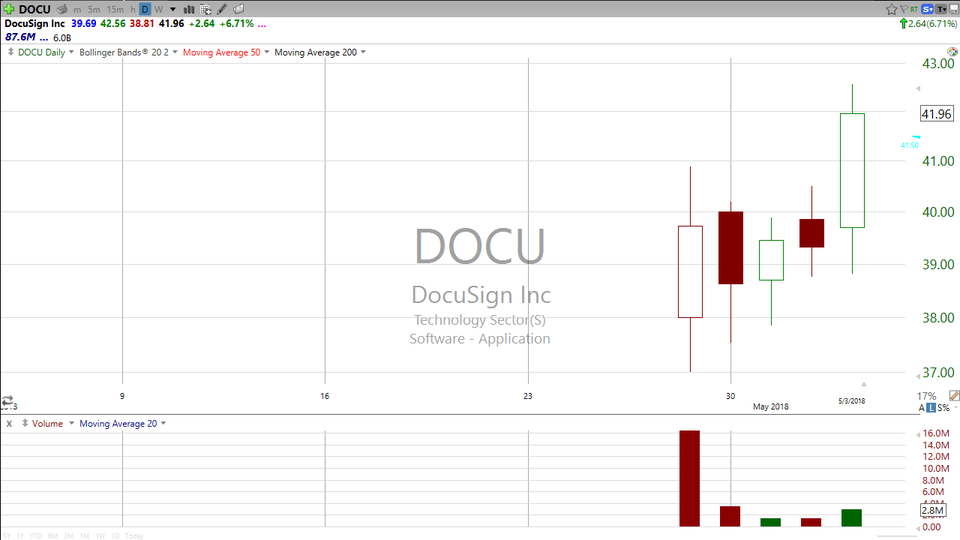Select the Daily 'D' timeframe button
The width and height of the screenshot is (960, 540).
(x=145, y=9)
